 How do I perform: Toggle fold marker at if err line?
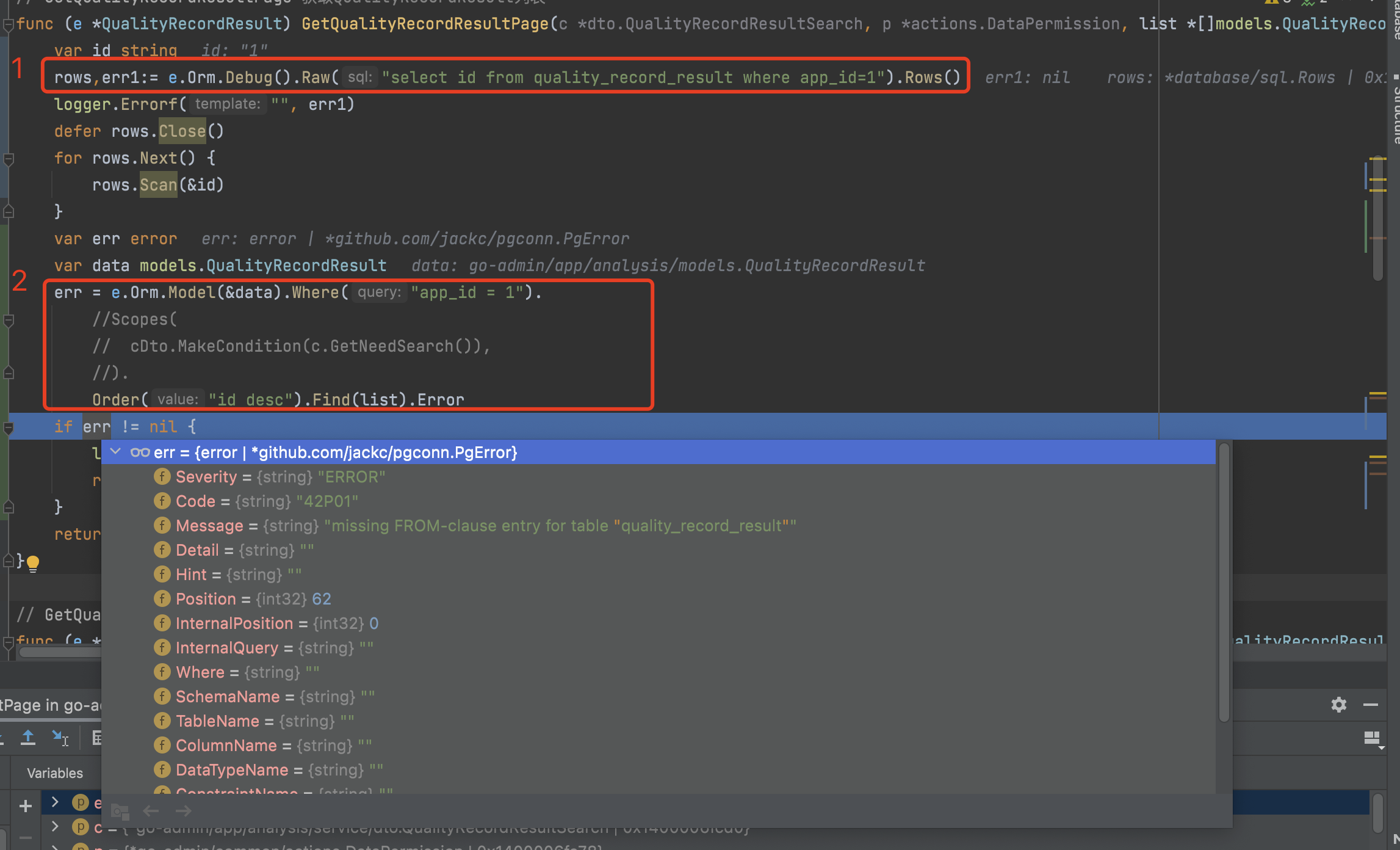point(9,427)
